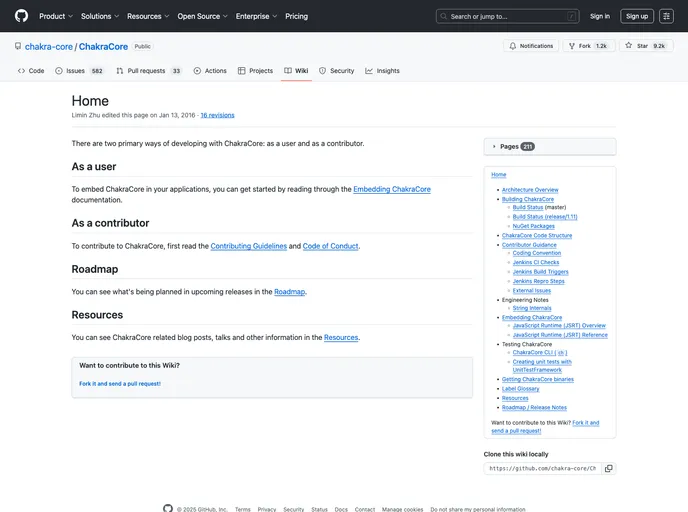Open Architecture Overview in sidebar

coord(530,190)
